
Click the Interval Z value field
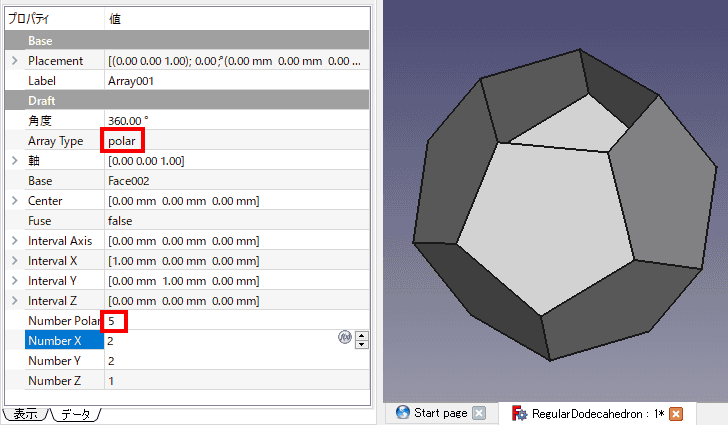[x=237, y=301]
